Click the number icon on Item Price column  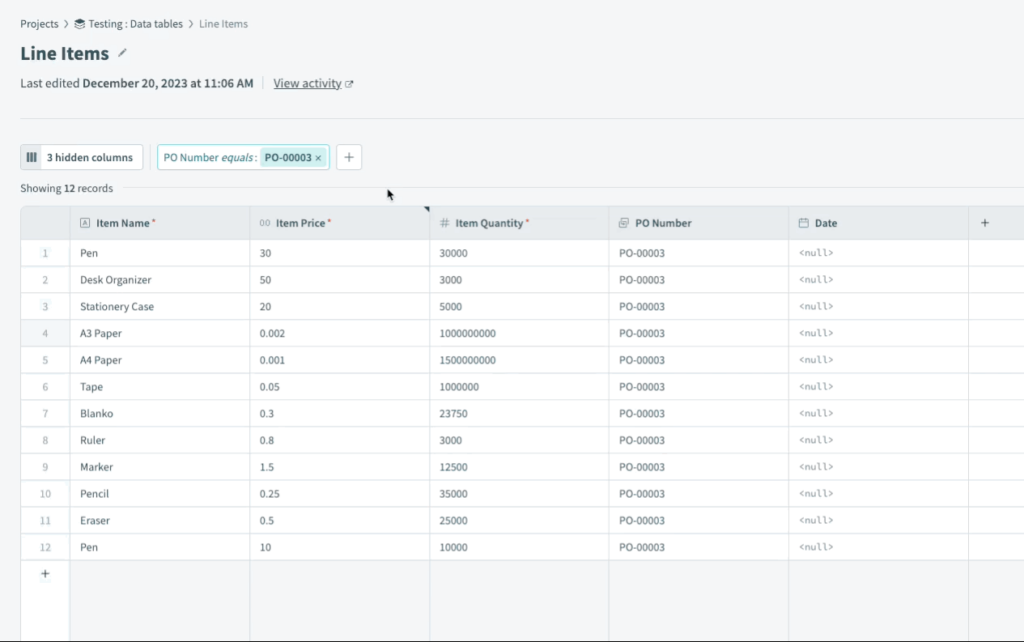[x=264, y=222]
